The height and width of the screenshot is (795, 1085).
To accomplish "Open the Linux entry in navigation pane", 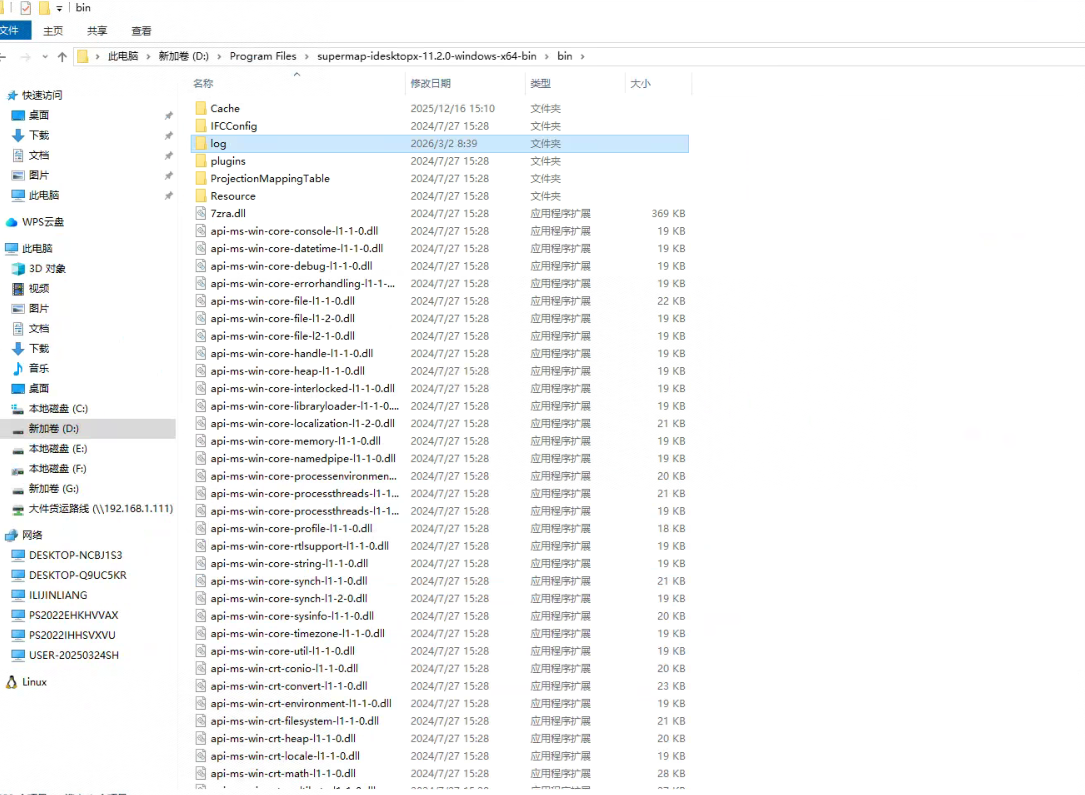I will (34, 682).
